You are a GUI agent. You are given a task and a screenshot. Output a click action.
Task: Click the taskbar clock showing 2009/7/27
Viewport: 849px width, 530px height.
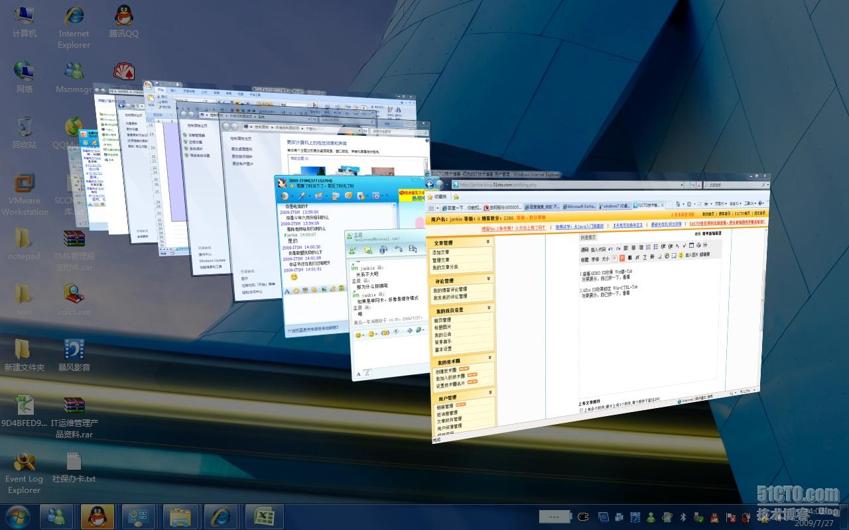817,518
